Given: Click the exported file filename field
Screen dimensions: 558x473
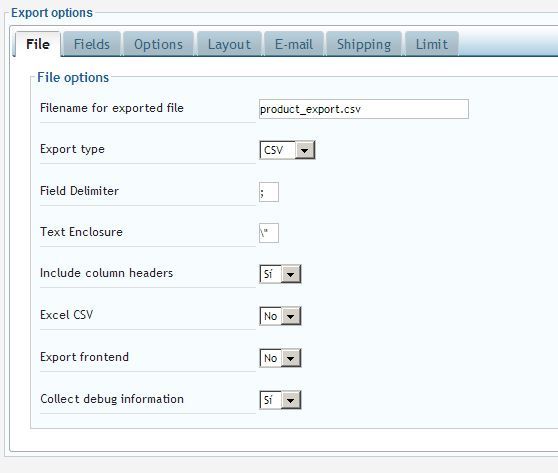Looking at the screenshot, I should [364, 109].
